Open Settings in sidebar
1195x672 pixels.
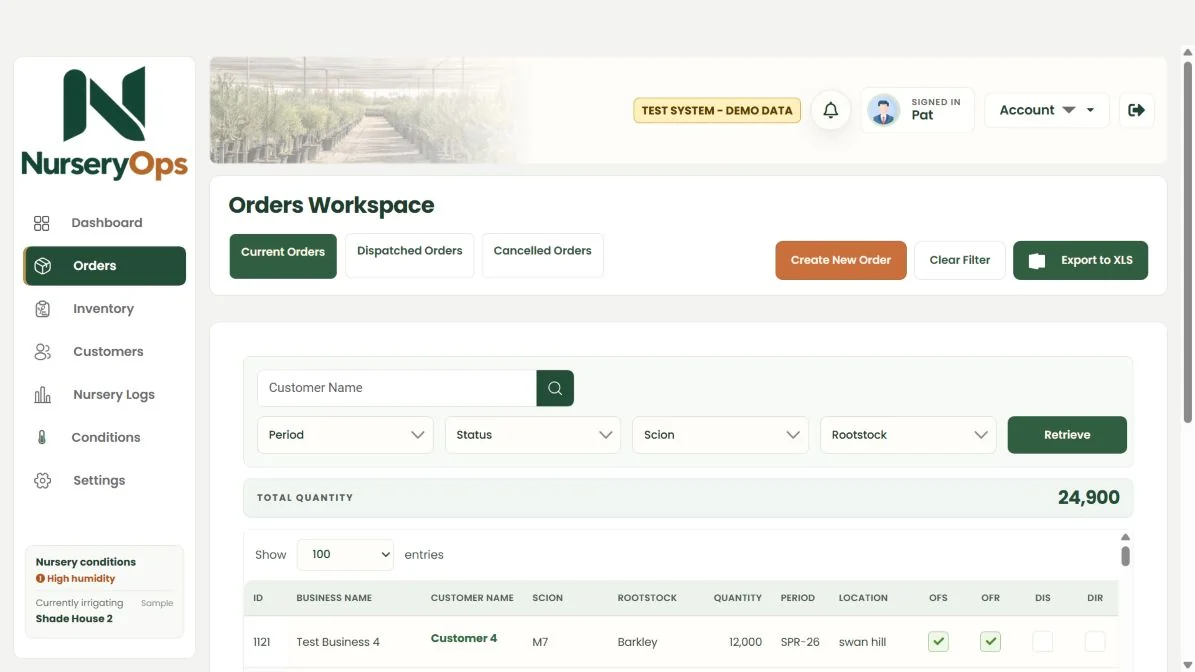point(104,481)
